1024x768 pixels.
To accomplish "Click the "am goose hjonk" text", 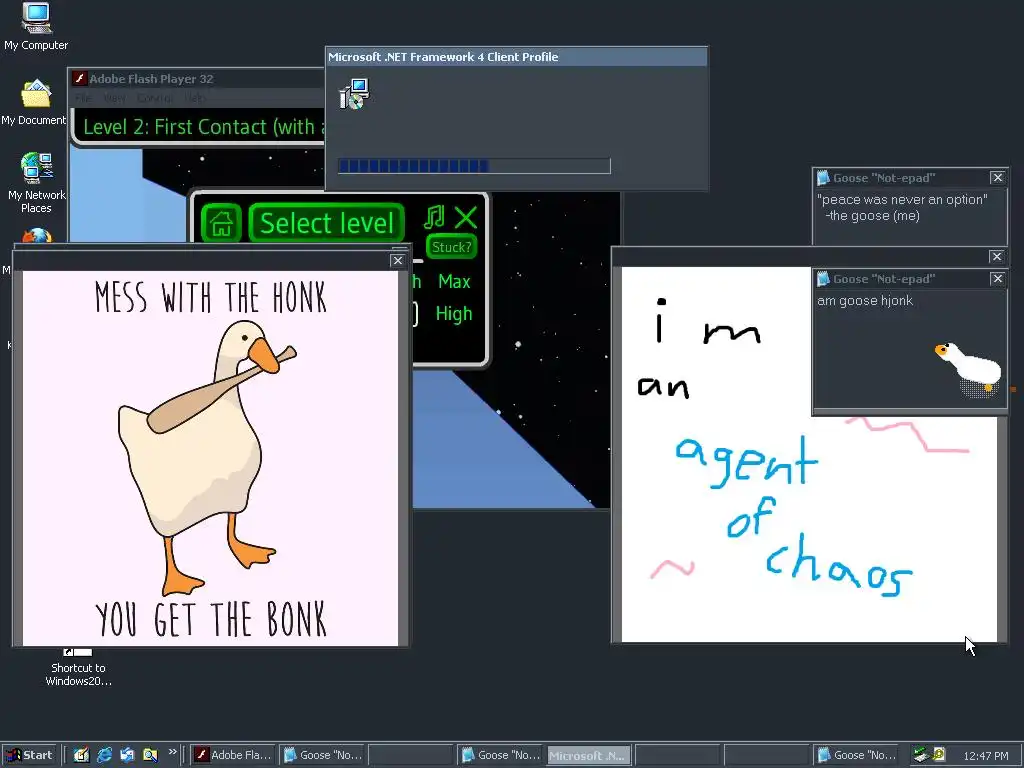I will pyautogui.click(x=865, y=301).
